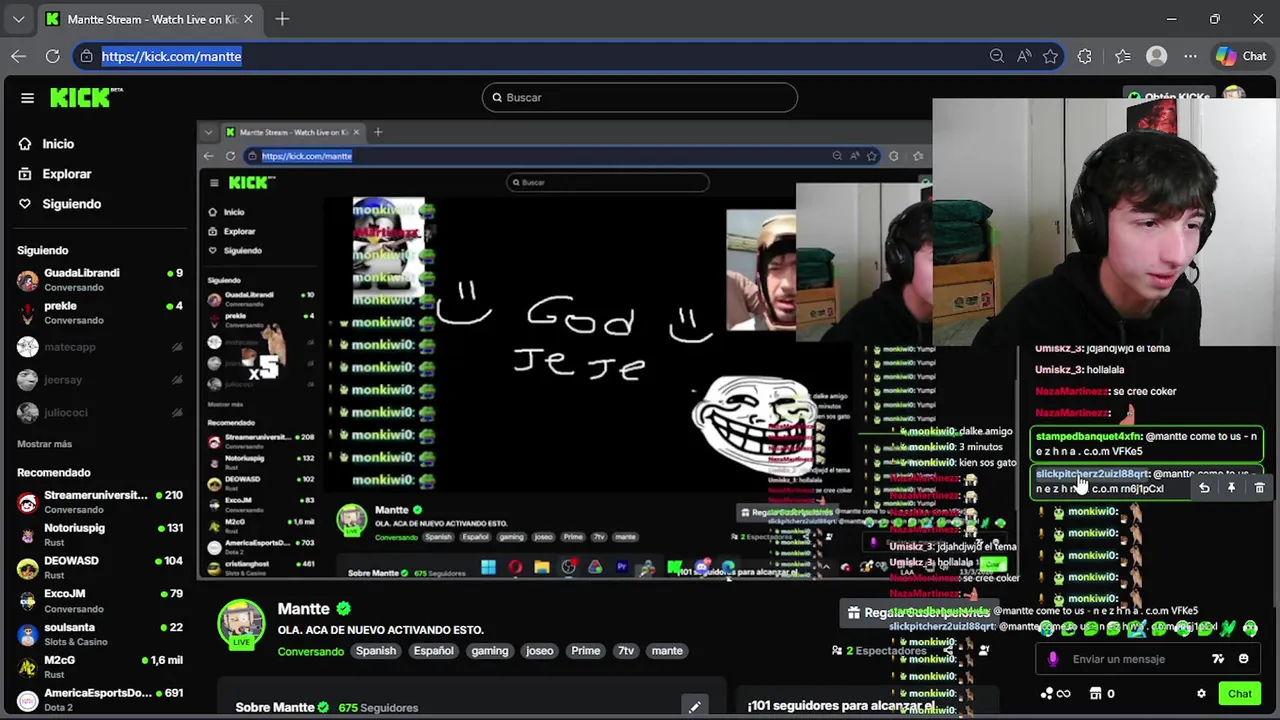Click the purple microphone icon in chat
This screenshot has width=1280, height=720.
1053,659
